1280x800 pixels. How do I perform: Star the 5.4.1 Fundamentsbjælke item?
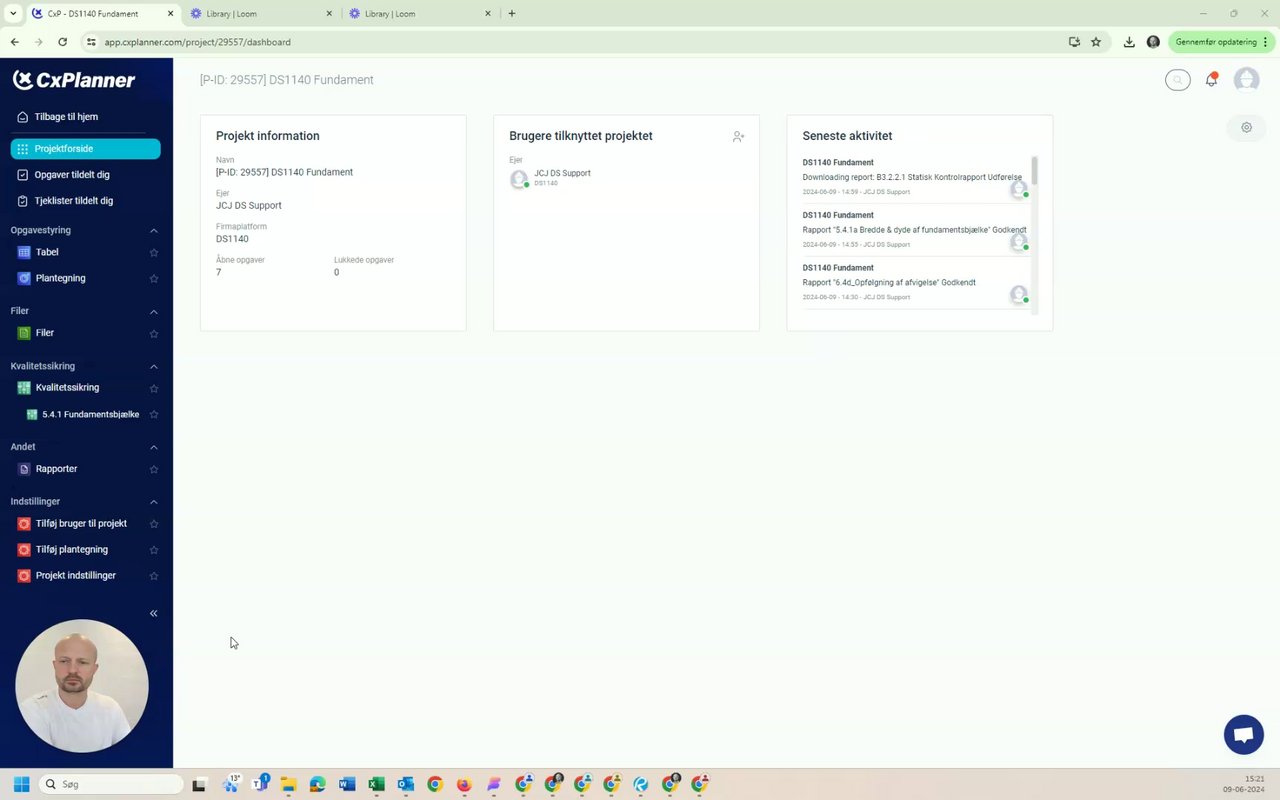(x=154, y=414)
